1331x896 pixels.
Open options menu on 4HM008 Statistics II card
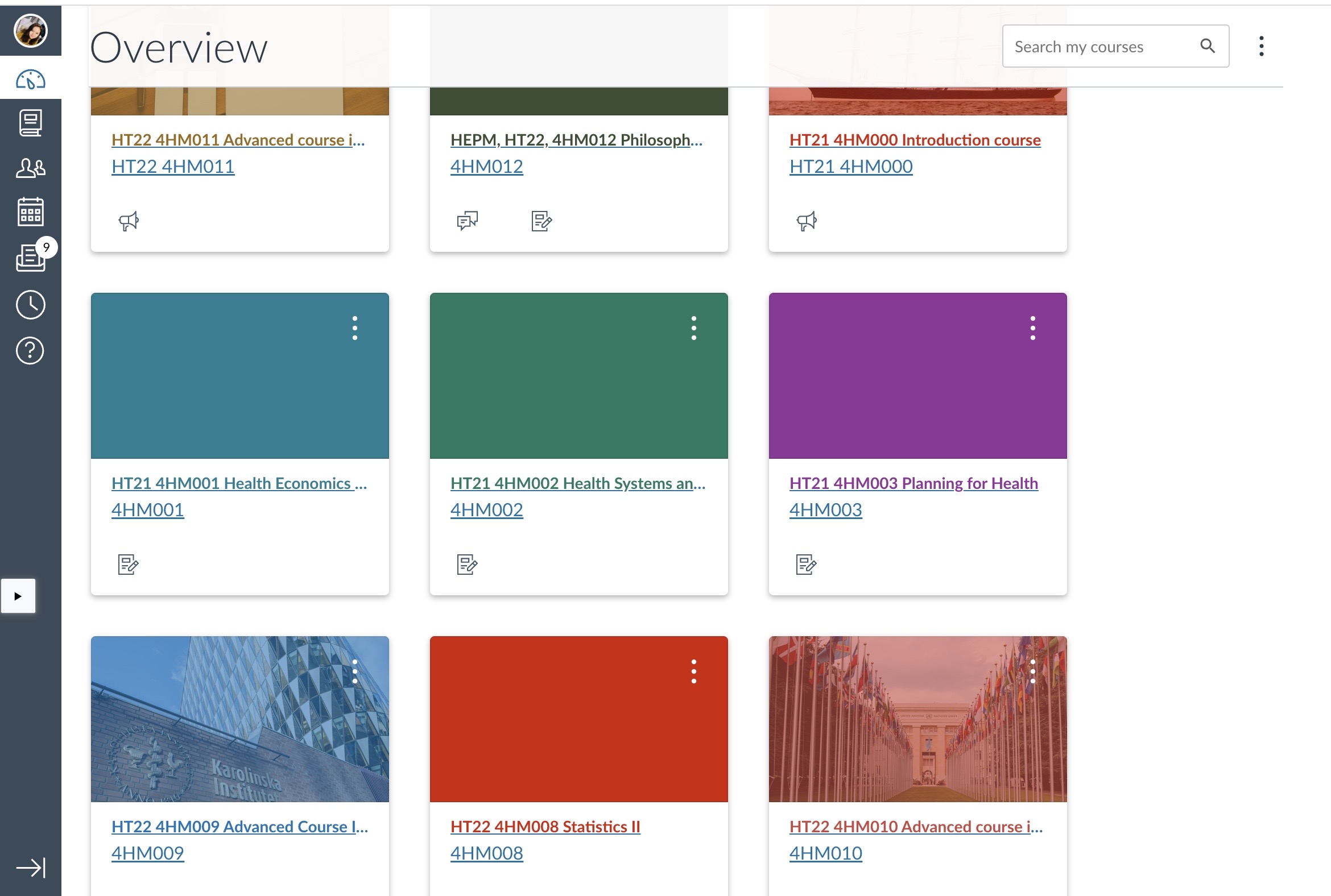[693, 671]
